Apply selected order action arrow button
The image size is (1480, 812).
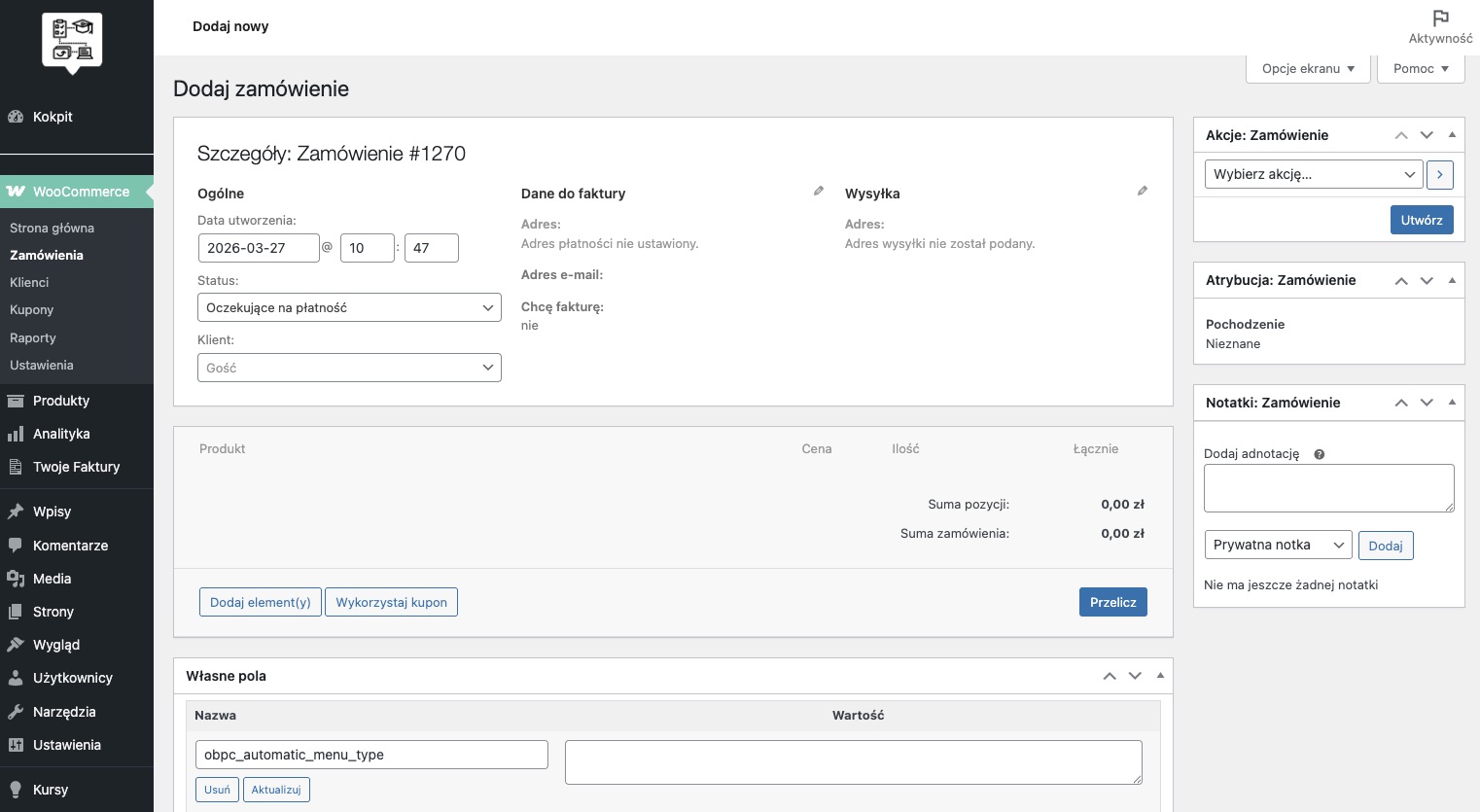point(1440,174)
